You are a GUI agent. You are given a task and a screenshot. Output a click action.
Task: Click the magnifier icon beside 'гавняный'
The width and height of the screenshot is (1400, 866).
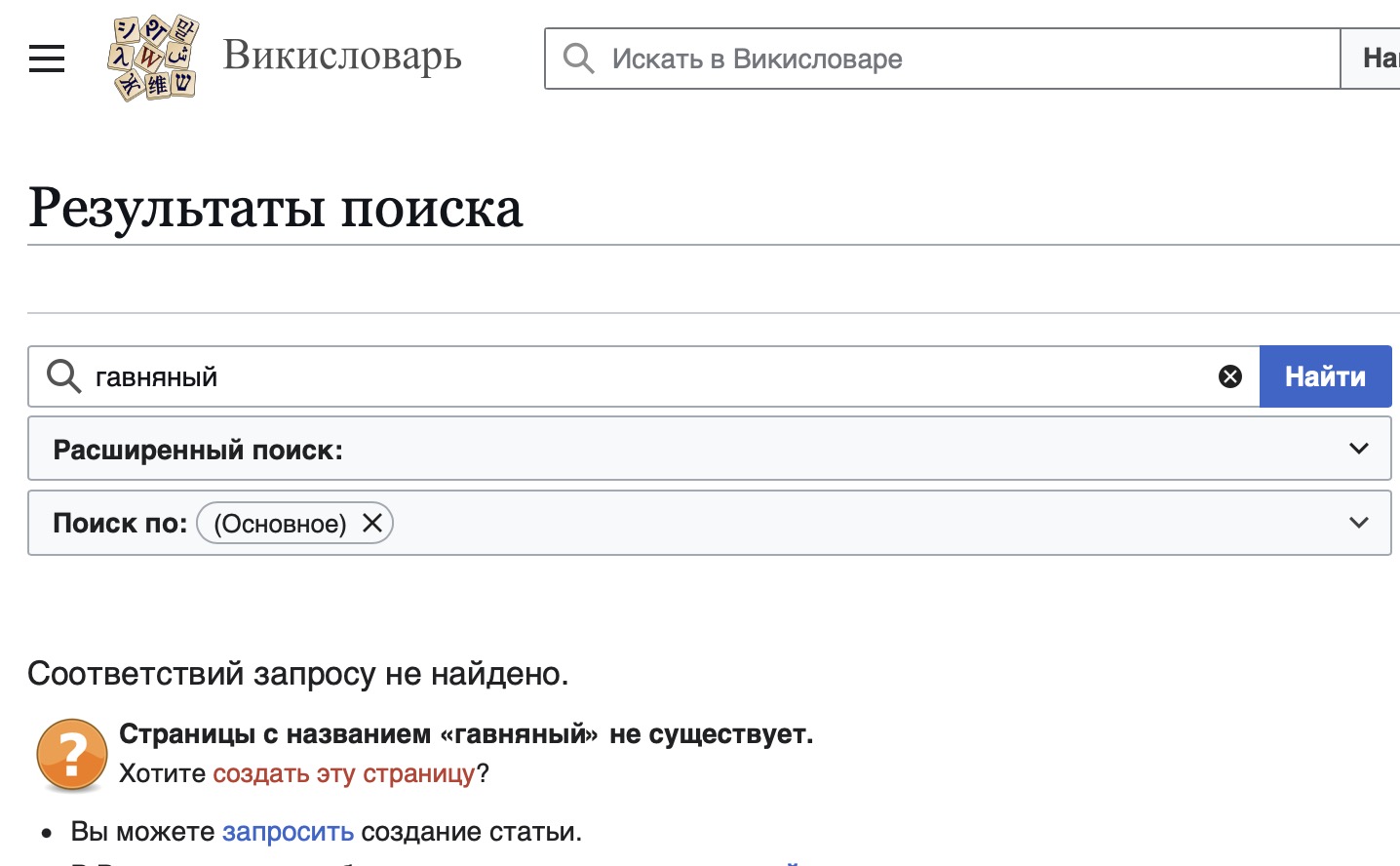tap(63, 376)
